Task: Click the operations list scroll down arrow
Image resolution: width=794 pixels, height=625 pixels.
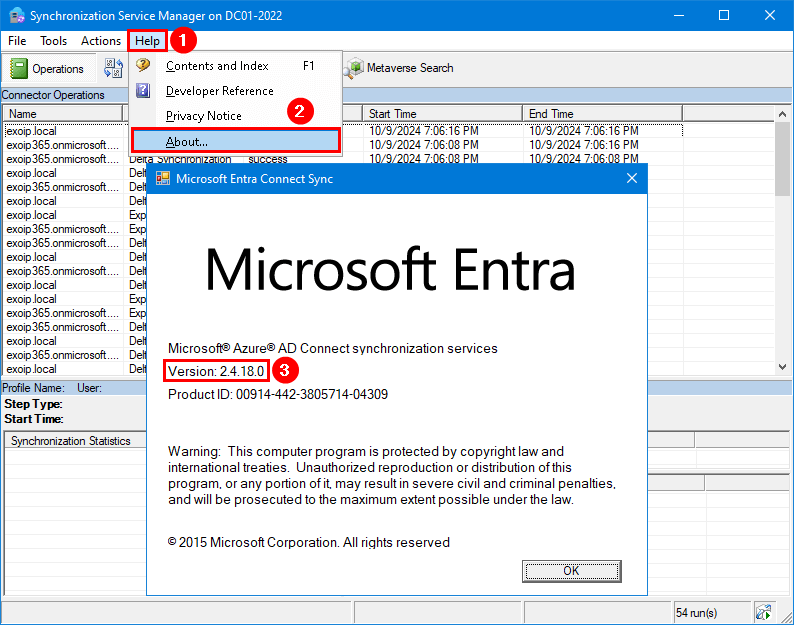Action: [782, 366]
